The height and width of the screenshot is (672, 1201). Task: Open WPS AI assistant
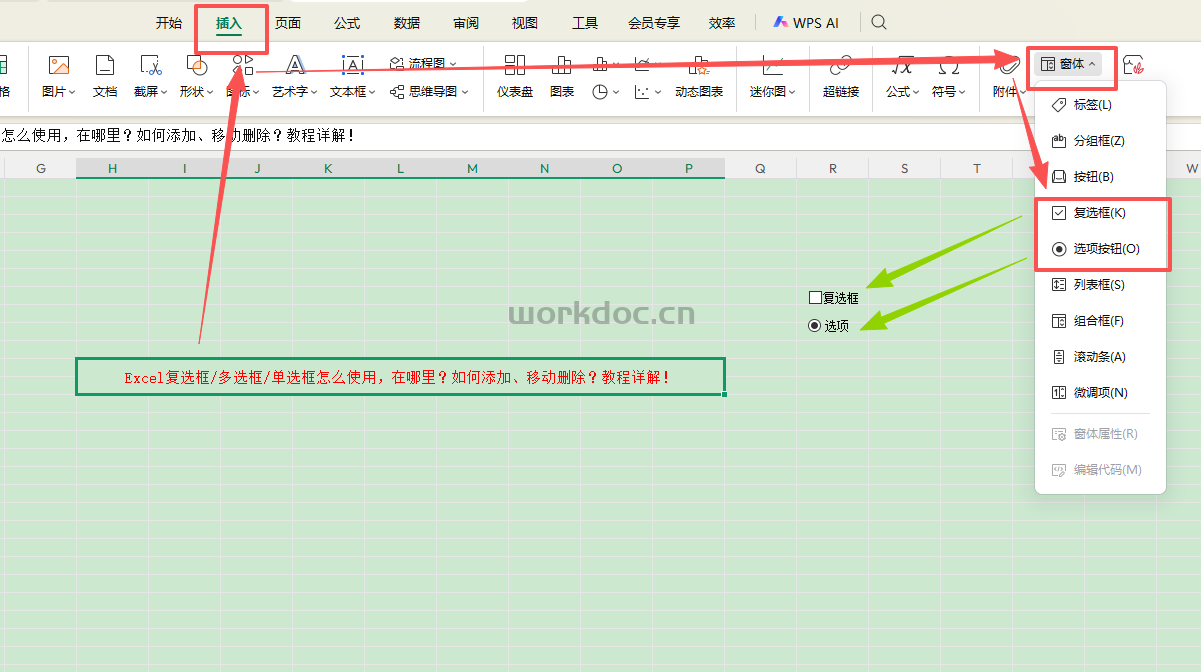806,22
